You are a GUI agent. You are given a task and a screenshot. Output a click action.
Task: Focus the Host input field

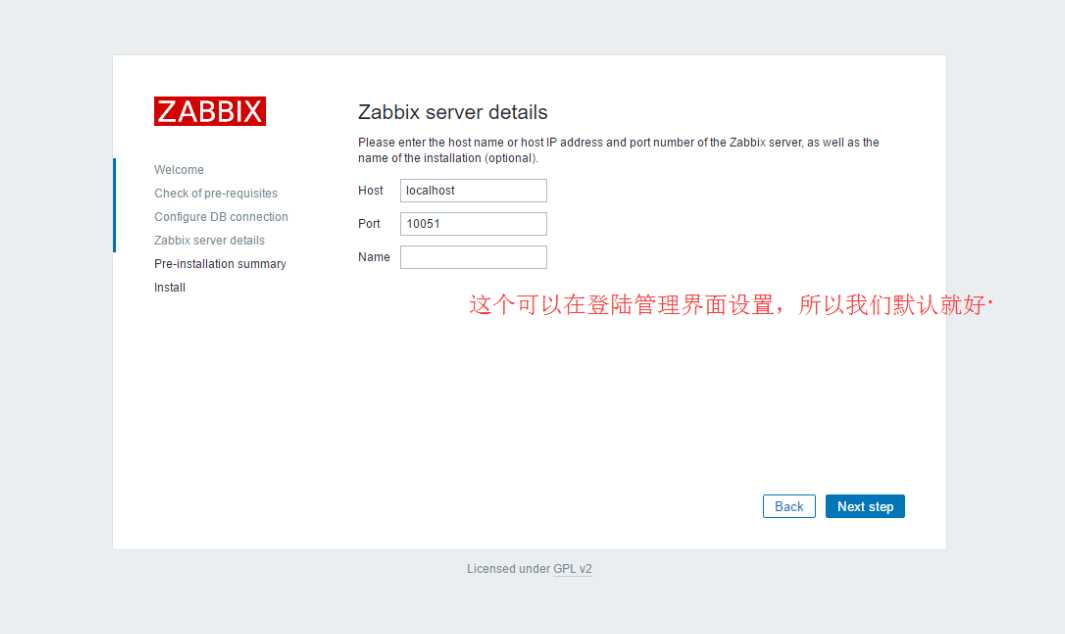point(473,190)
